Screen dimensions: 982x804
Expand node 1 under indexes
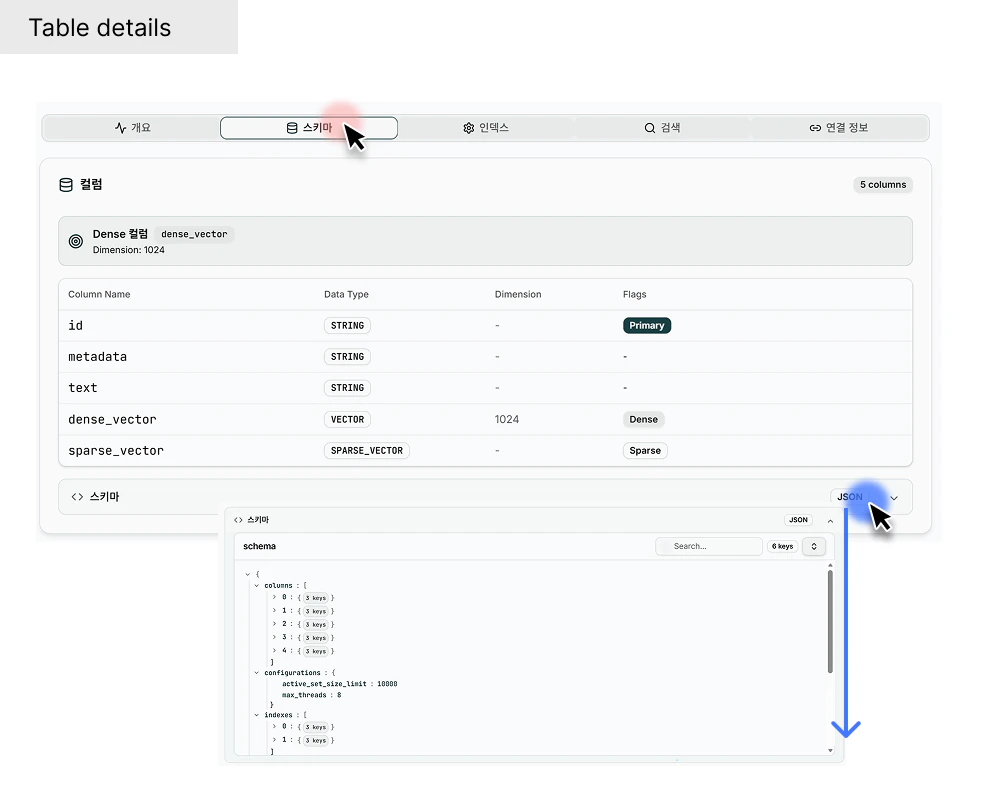coord(273,740)
